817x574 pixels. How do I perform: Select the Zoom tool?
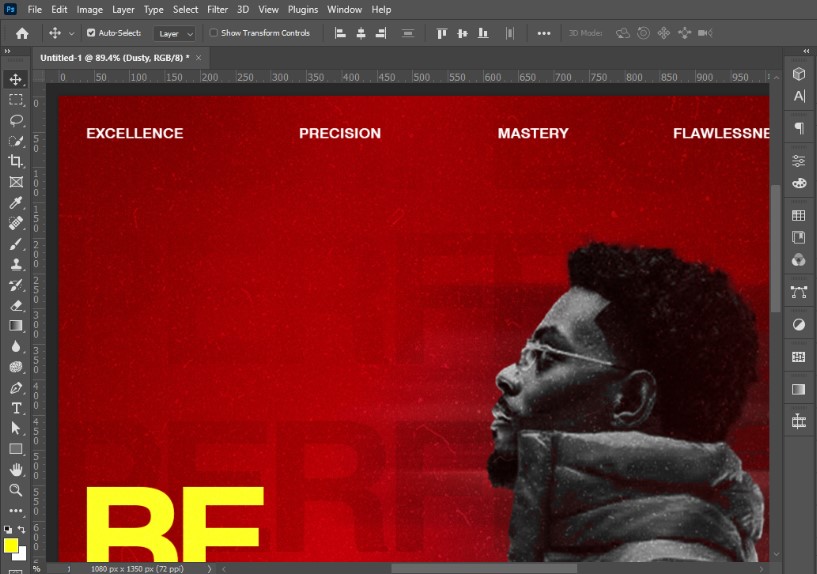(x=16, y=490)
